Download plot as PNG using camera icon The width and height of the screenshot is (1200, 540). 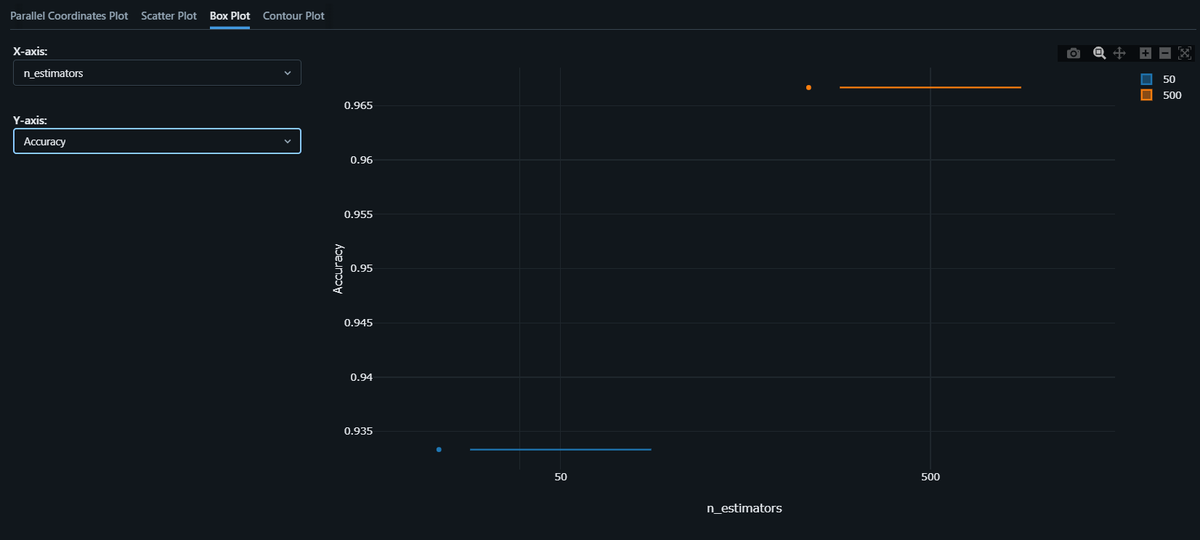[1073, 53]
